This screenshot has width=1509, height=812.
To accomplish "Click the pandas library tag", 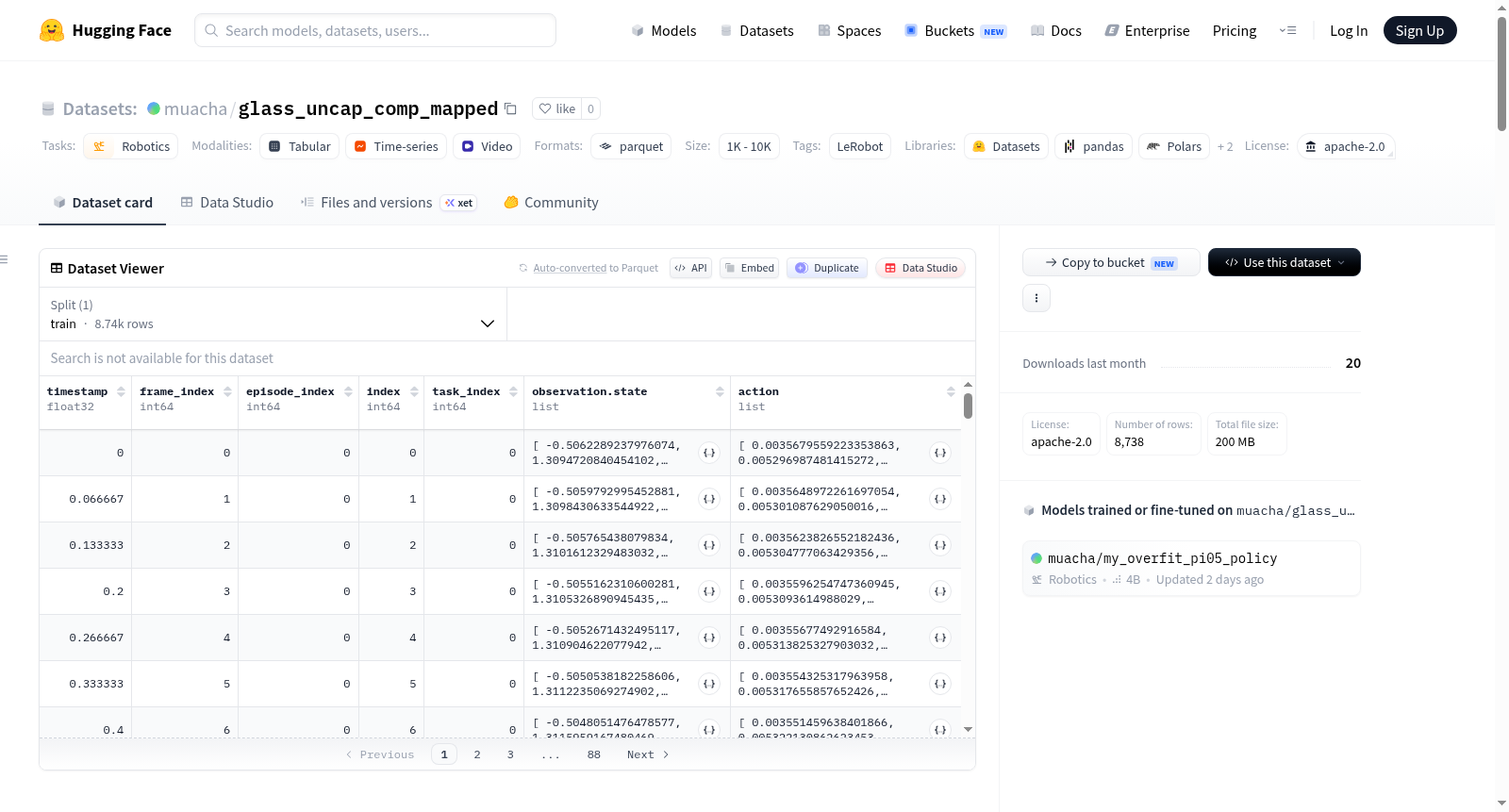I will 1093,146.
